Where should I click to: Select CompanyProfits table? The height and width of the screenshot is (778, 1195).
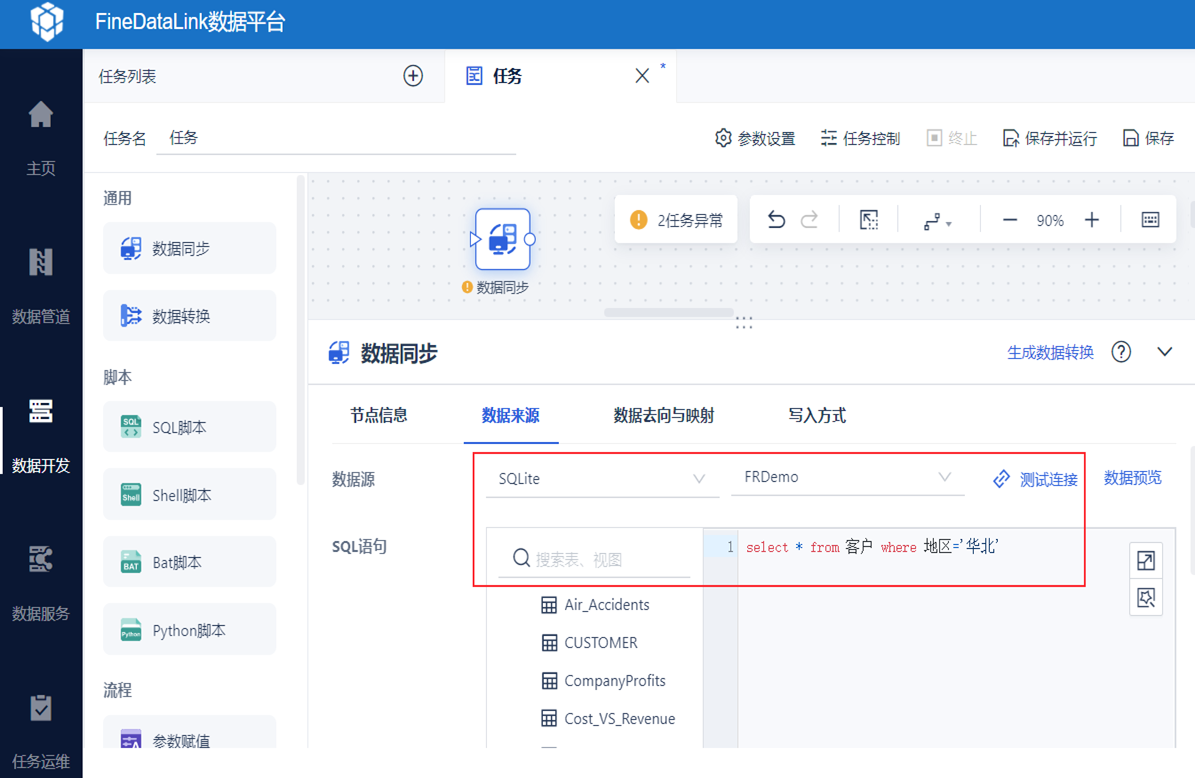point(603,681)
